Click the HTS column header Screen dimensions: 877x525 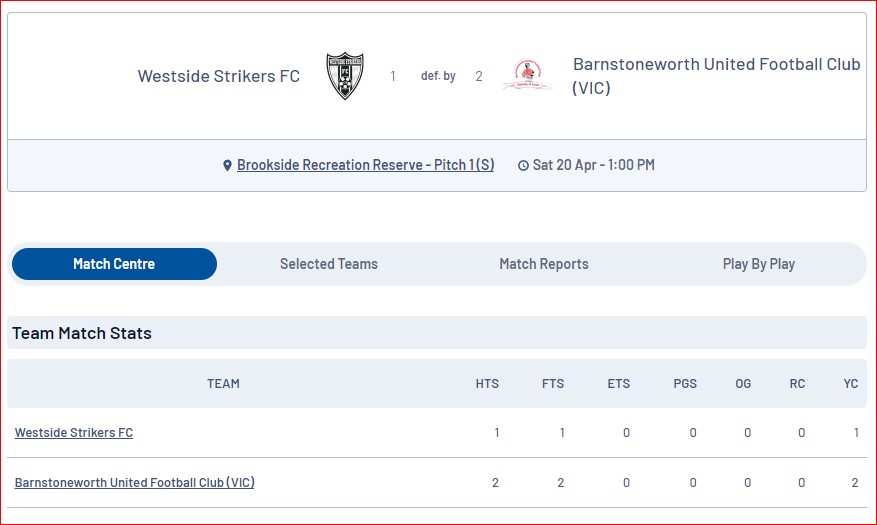point(487,384)
